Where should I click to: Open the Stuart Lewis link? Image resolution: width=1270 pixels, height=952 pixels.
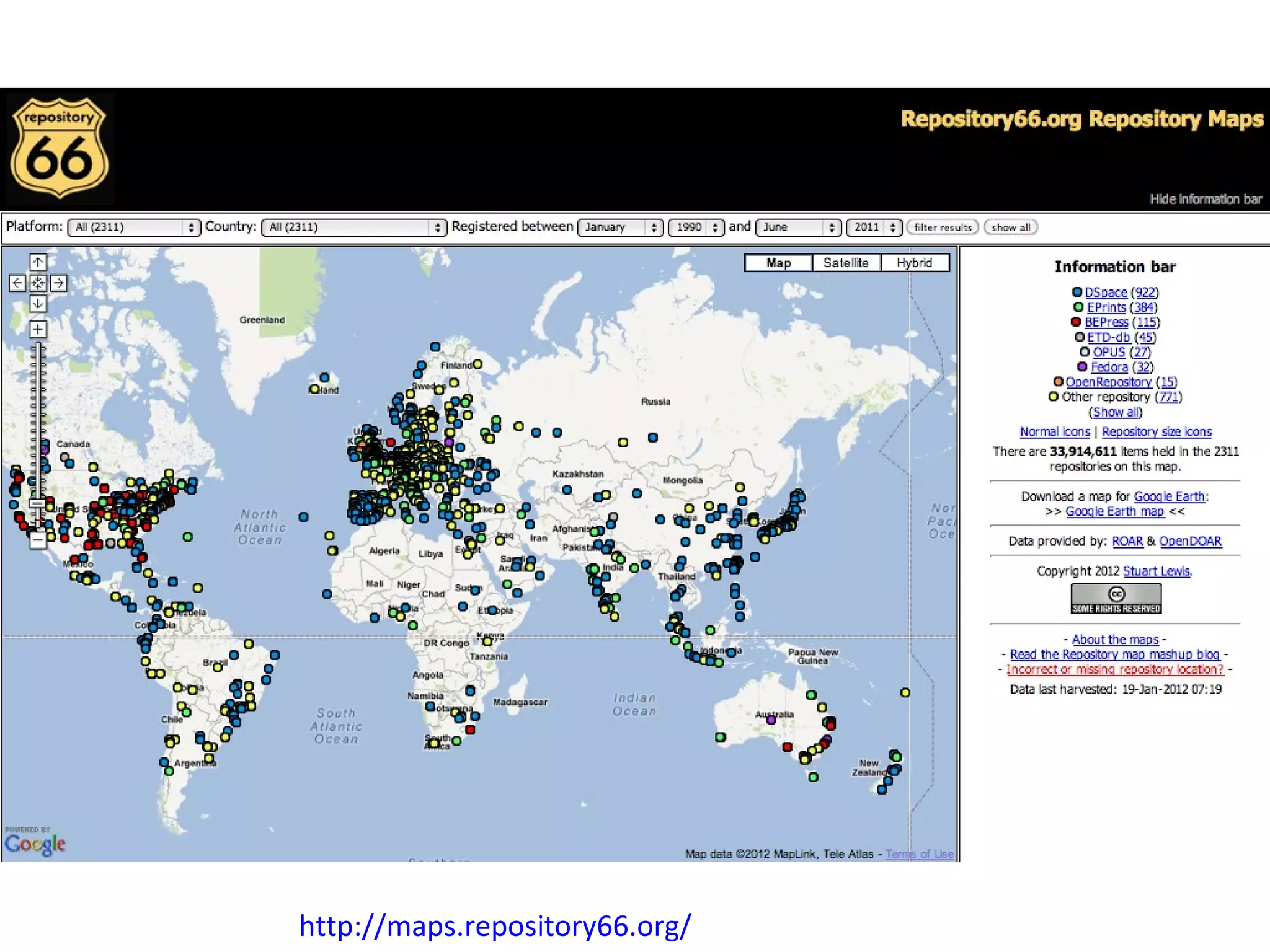pyautogui.click(x=1157, y=571)
